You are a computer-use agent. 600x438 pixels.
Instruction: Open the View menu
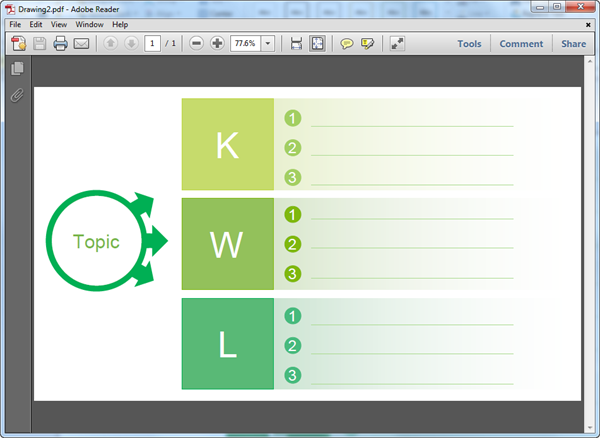coord(59,24)
